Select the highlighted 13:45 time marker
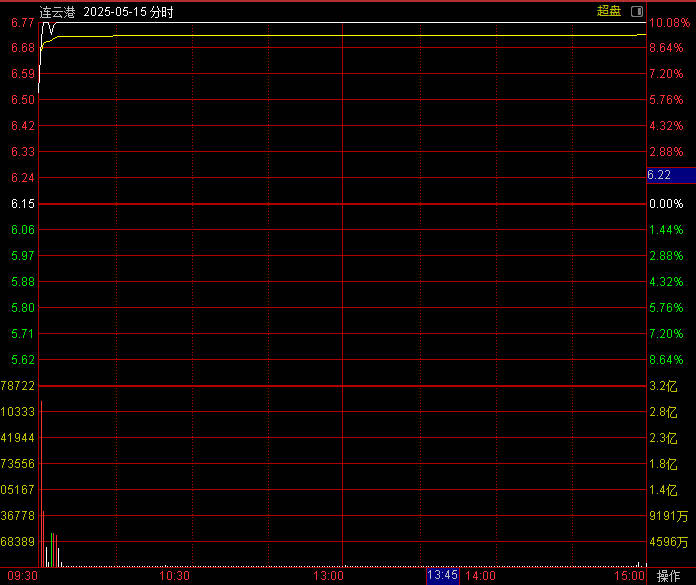The height and width of the screenshot is (585, 696). [x=442, y=576]
